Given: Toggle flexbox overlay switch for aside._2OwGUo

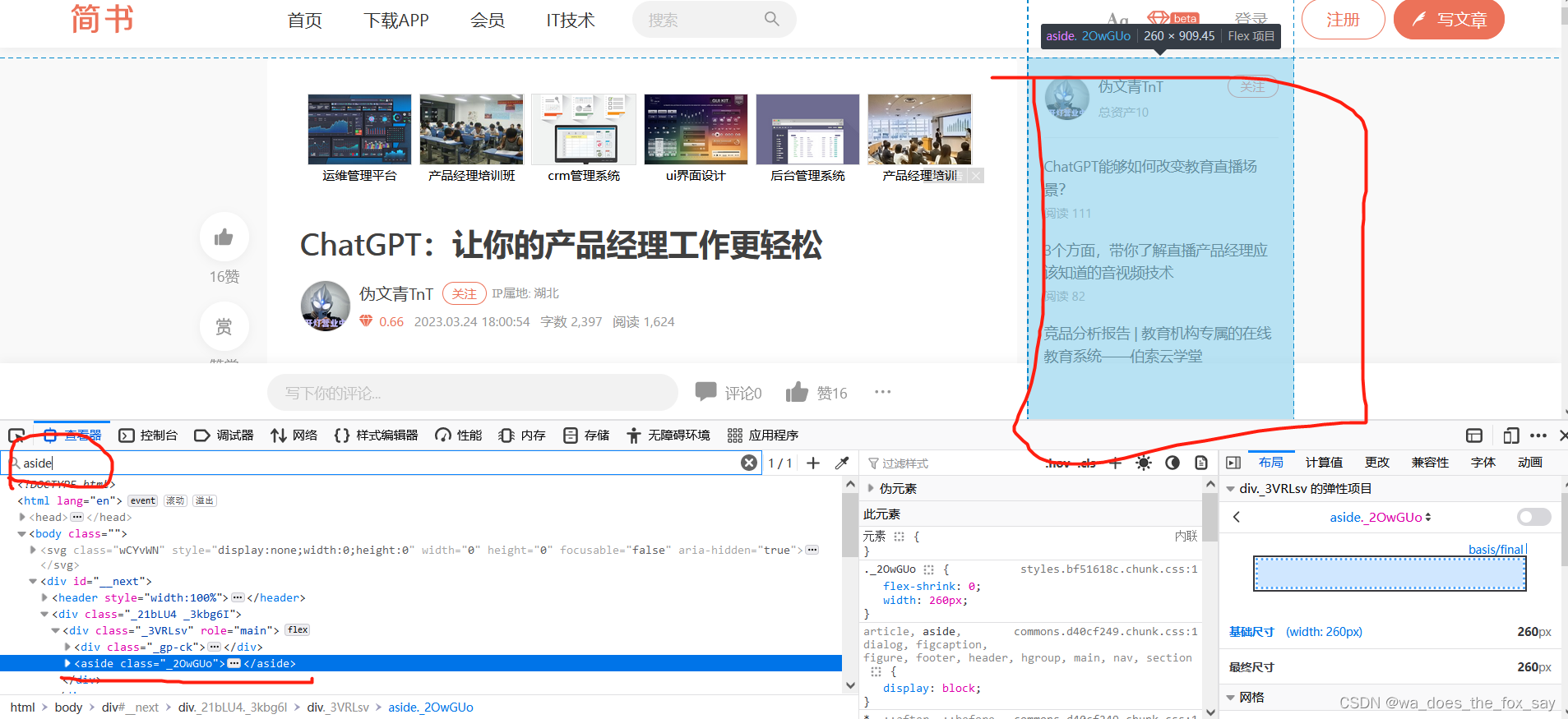Looking at the screenshot, I should (x=1533, y=517).
